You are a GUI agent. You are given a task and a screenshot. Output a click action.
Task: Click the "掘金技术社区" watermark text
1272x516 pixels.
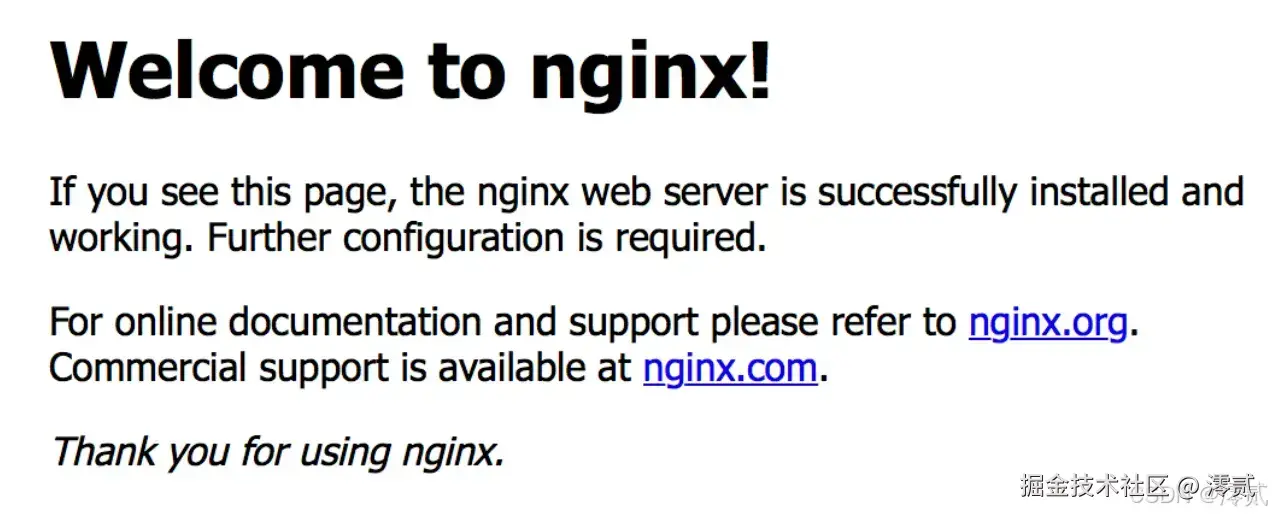click(x=1094, y=487)
